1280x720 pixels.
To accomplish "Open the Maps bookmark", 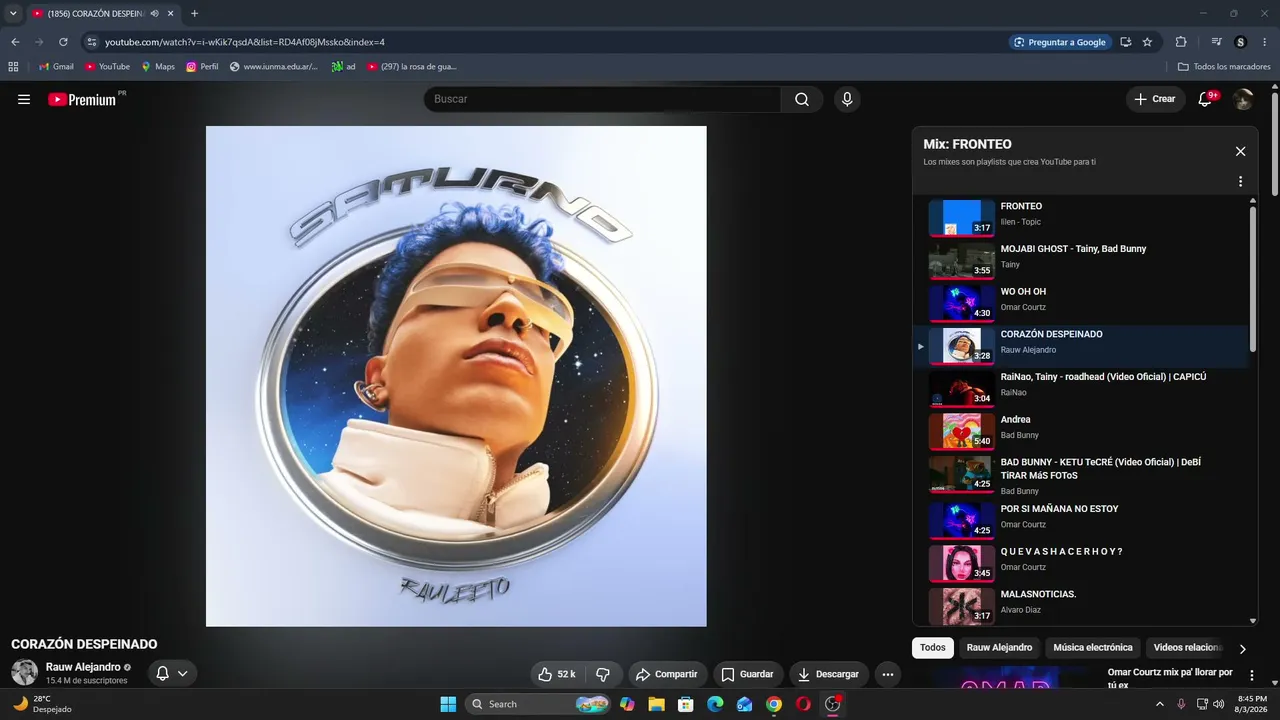I will [157, 67].
